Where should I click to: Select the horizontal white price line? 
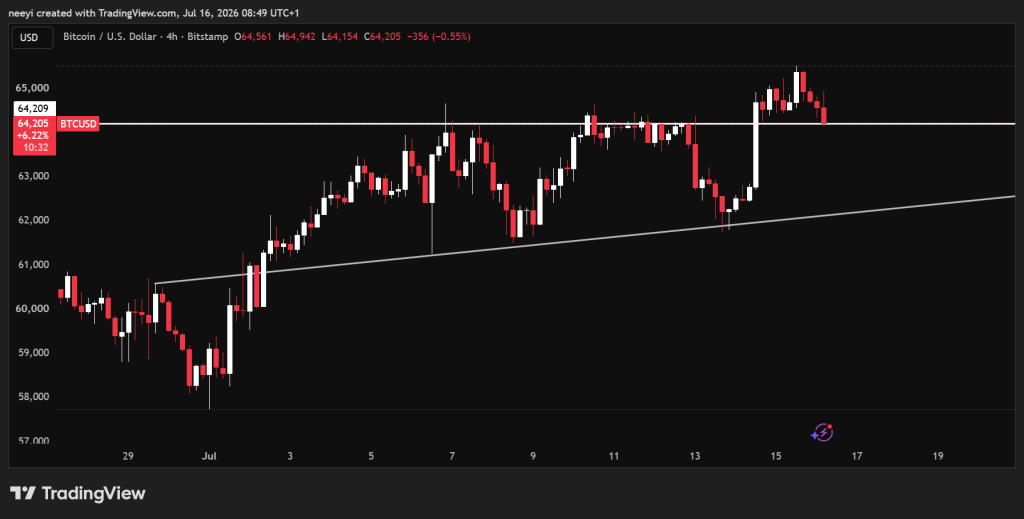536,123
